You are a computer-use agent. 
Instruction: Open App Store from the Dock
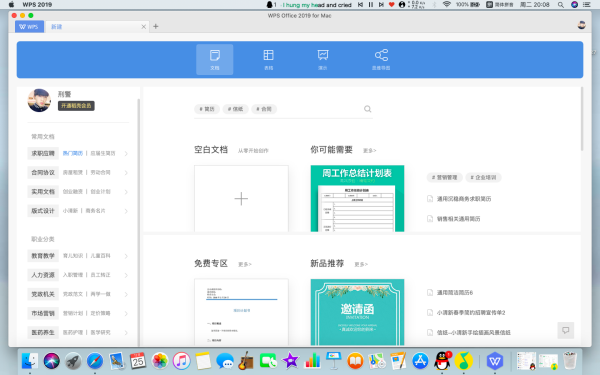coord(420,360)
